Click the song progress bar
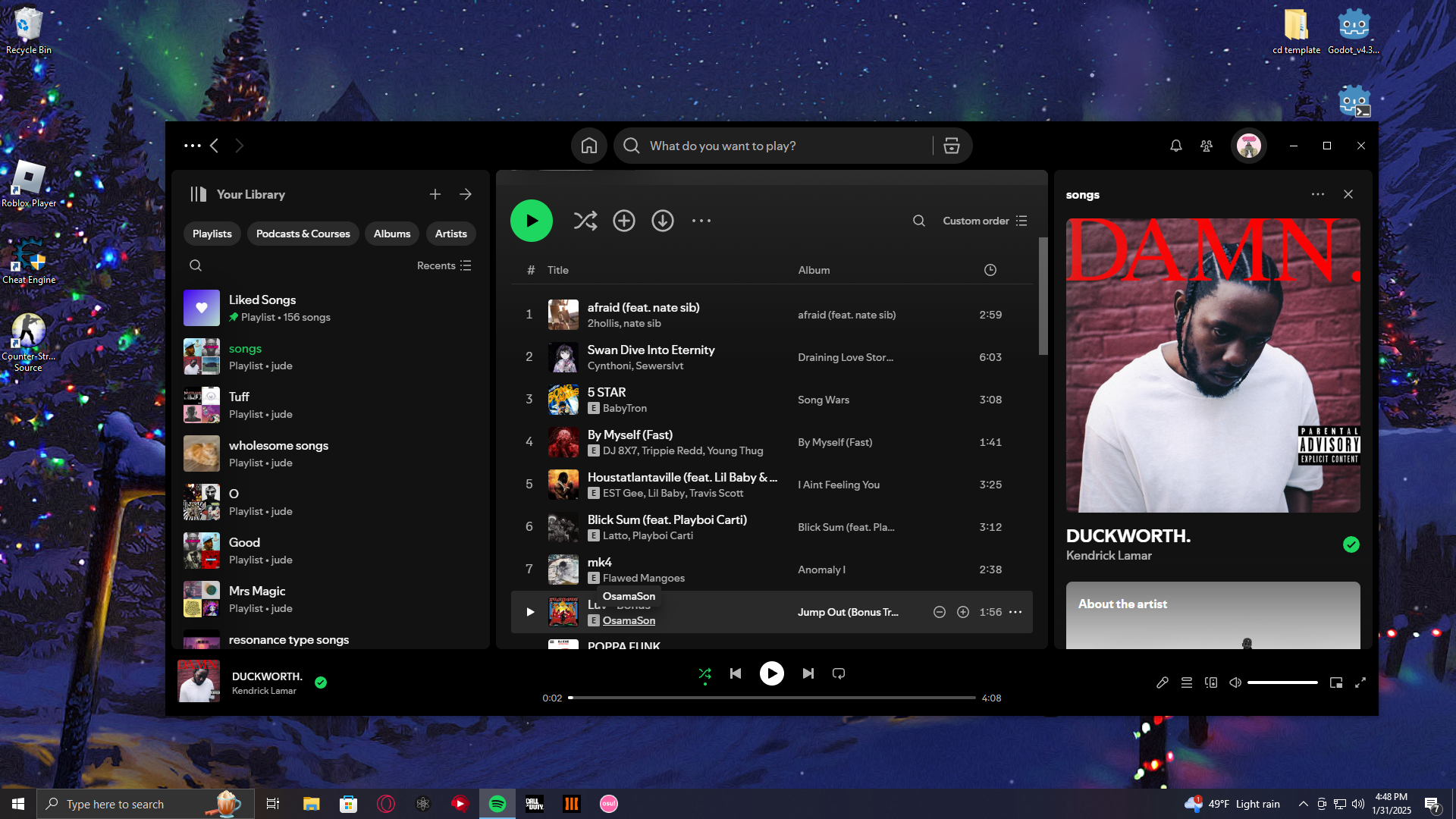The width and height of the screenshot is (1456, 819). coord(772,698)
